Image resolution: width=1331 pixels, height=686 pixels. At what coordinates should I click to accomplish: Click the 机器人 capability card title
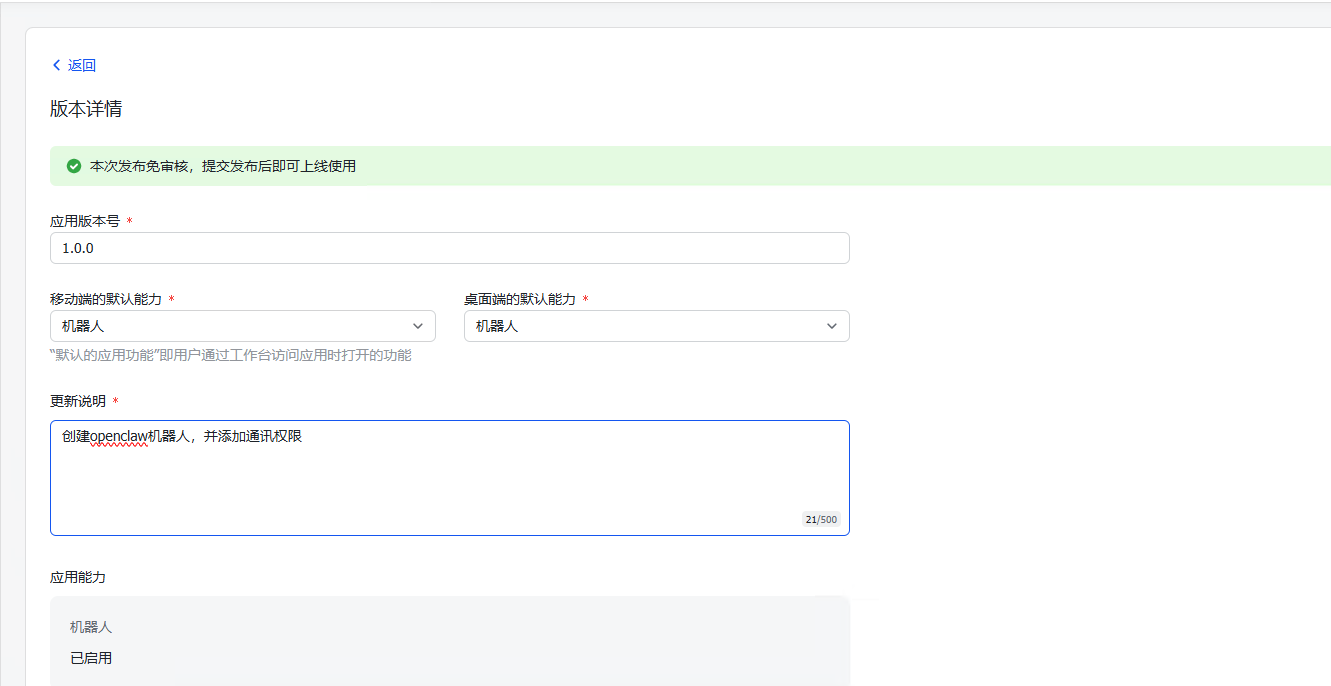pos(91,627)
